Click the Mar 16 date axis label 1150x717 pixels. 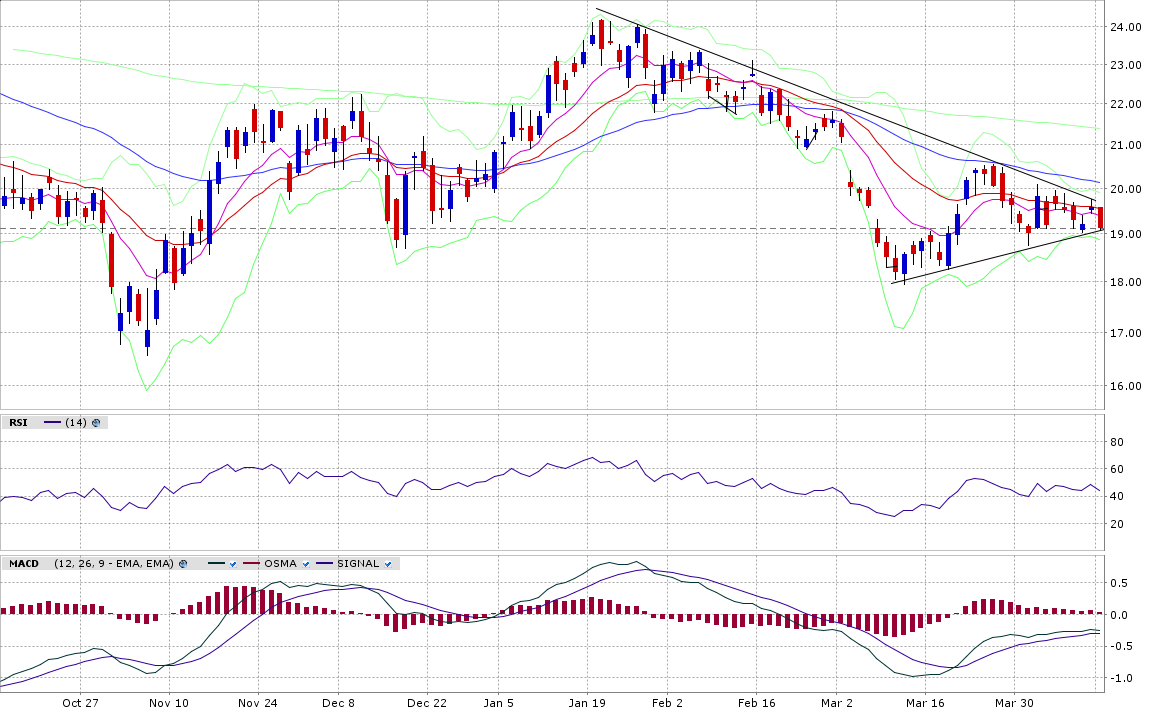coord(925,703)
